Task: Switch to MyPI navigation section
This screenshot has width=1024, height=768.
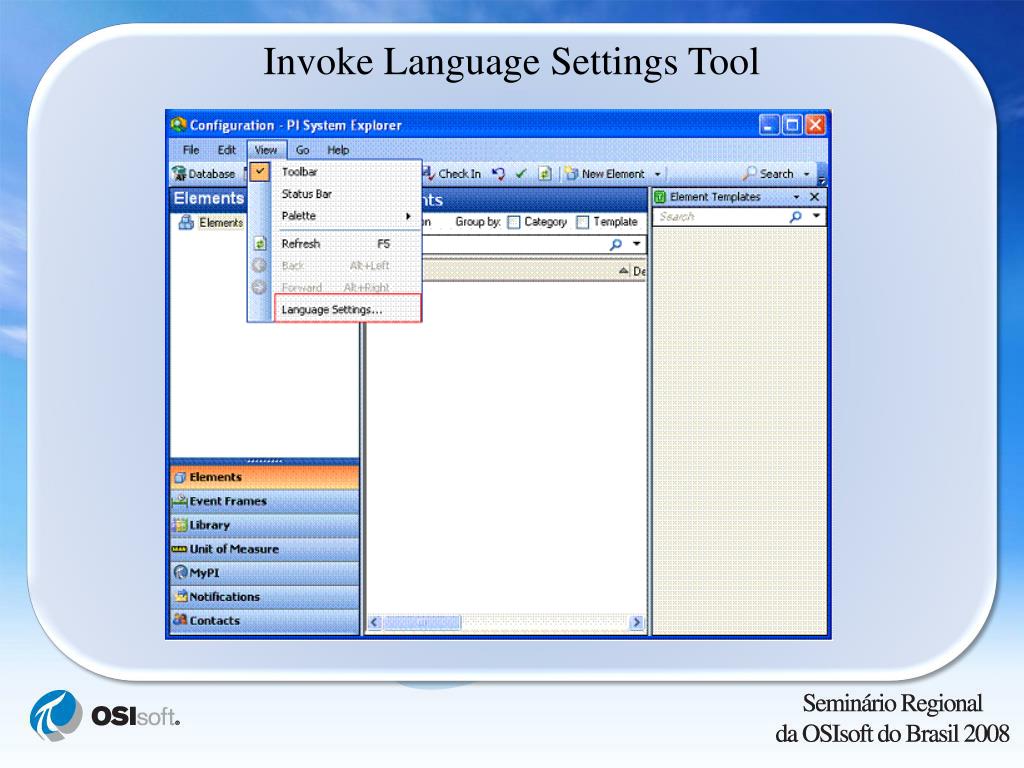Action: 264,573
